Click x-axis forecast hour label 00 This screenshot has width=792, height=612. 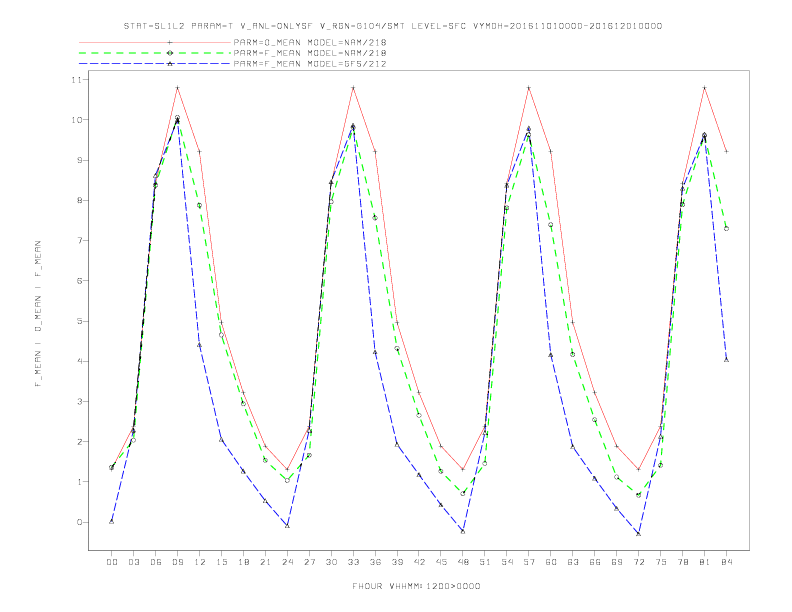point(112,562)
